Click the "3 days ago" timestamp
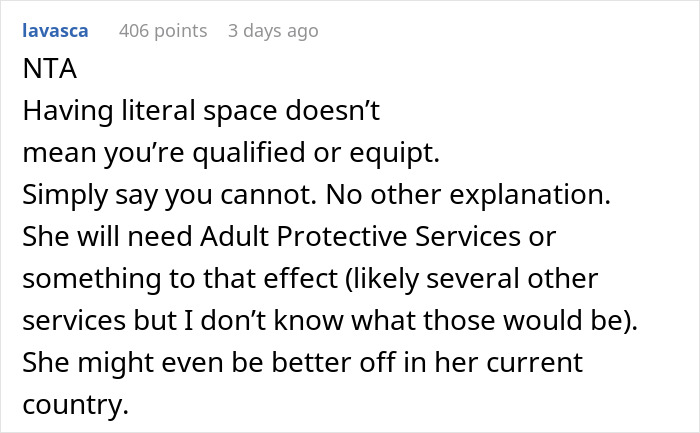Screen dimensions: 700x433 [273, 31]
